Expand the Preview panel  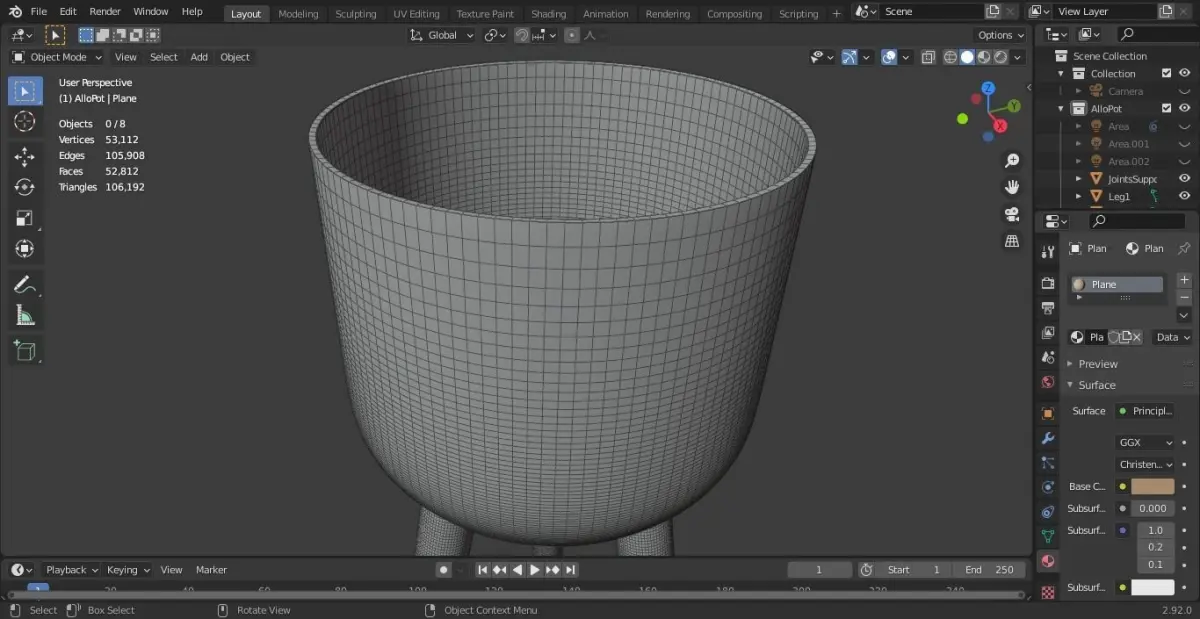click(x=1098, y=364)
